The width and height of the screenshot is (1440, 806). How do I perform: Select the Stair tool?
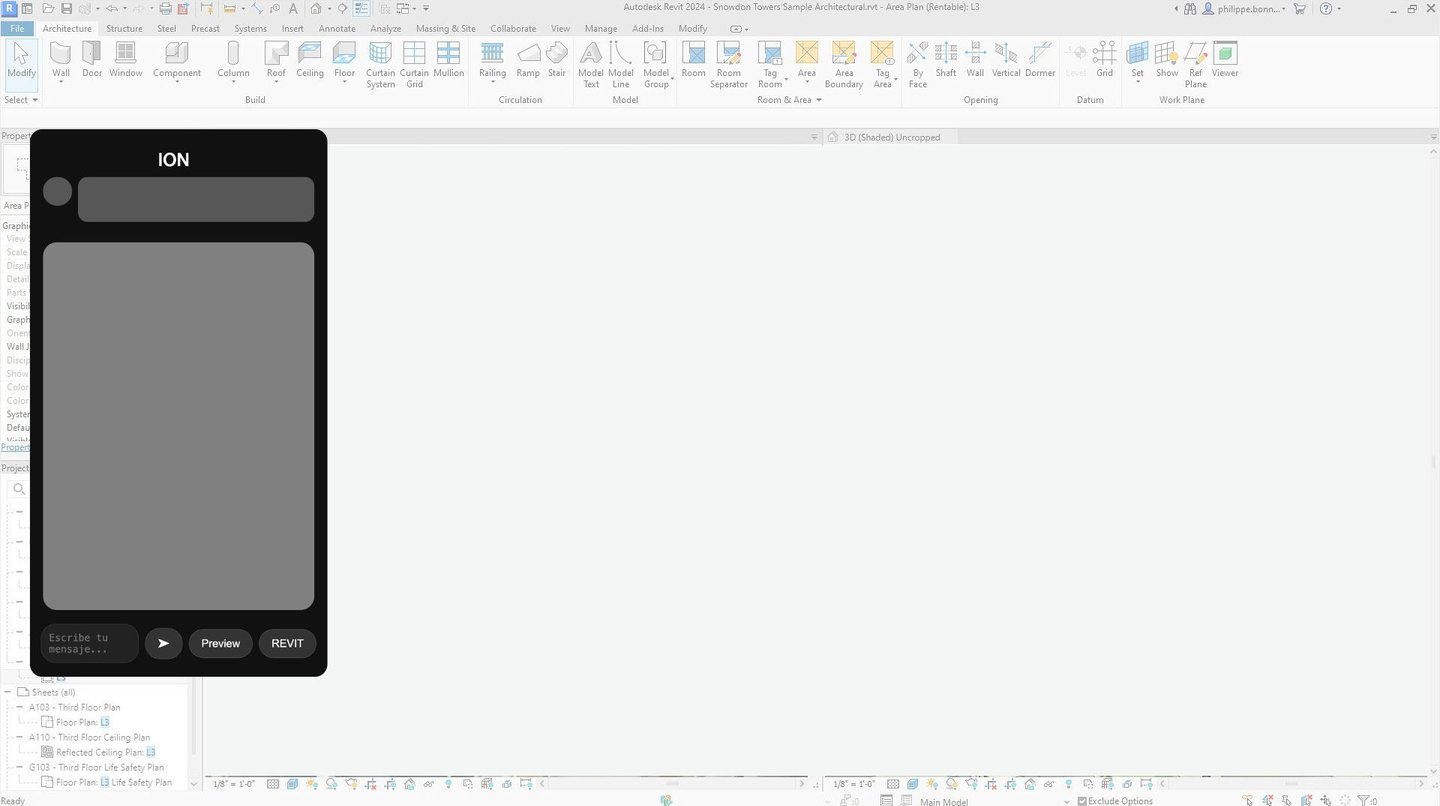pos(557,60)
